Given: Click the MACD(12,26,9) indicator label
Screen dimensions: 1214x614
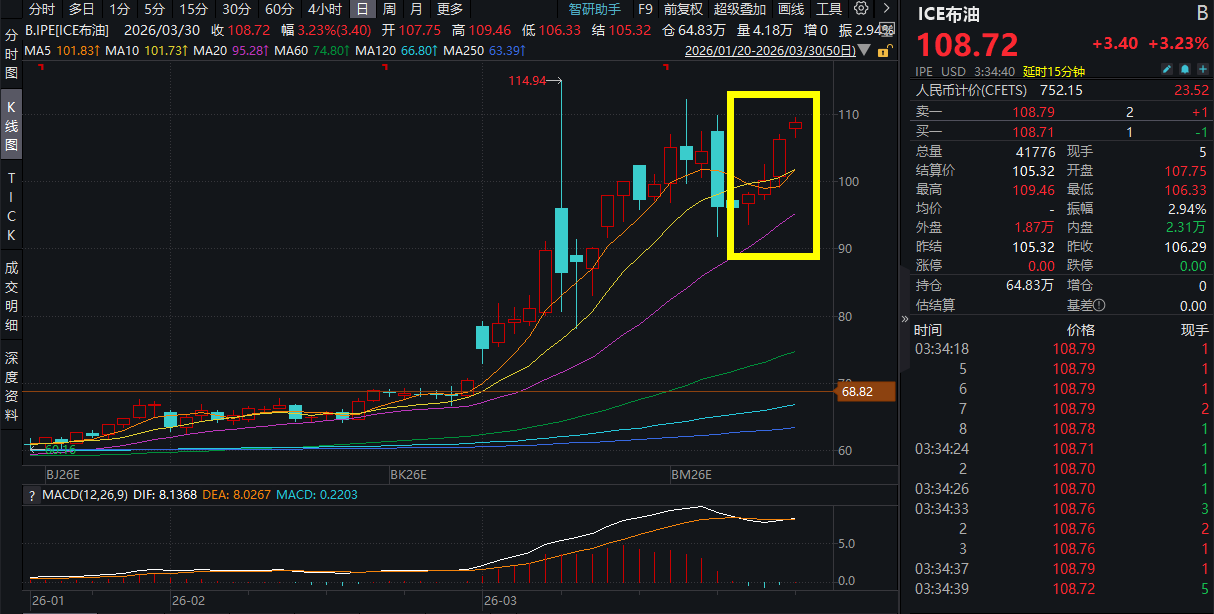Looking at the screenshot, I should pos(83,495).
